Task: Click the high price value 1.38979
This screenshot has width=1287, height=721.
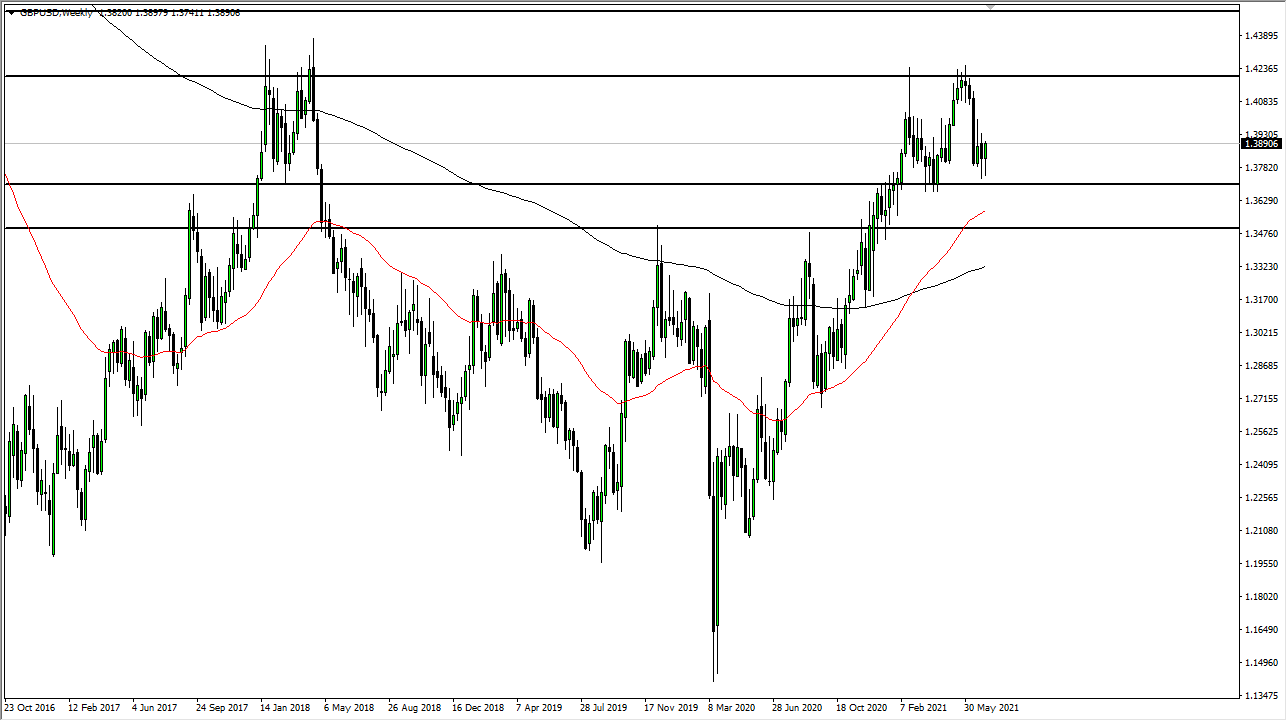Action: point(155,14)
